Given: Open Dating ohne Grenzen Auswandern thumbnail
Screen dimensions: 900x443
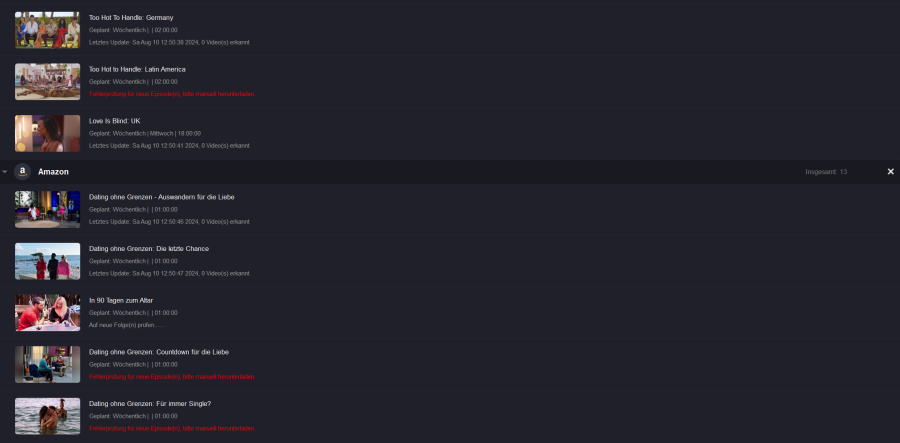Looking at the screenshot, I should [x=48, y=209].
